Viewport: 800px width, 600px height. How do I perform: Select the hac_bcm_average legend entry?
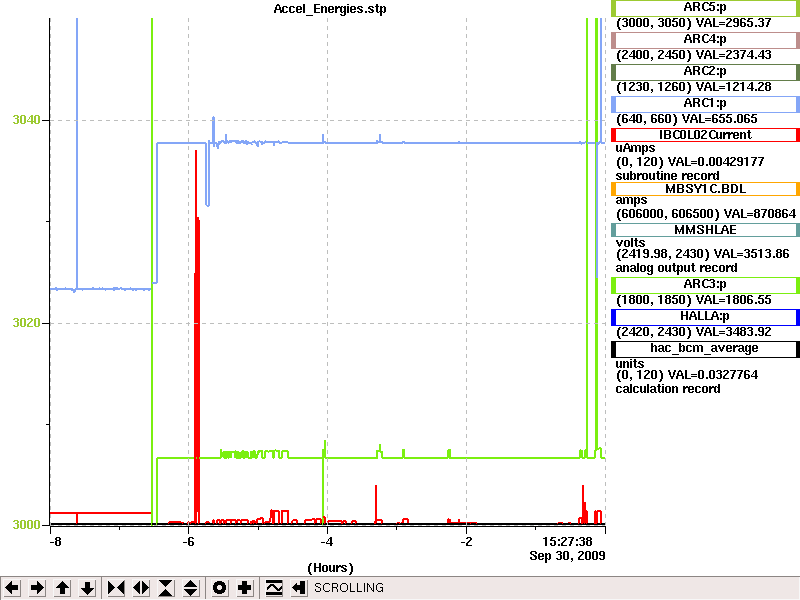tap(705, 349)
